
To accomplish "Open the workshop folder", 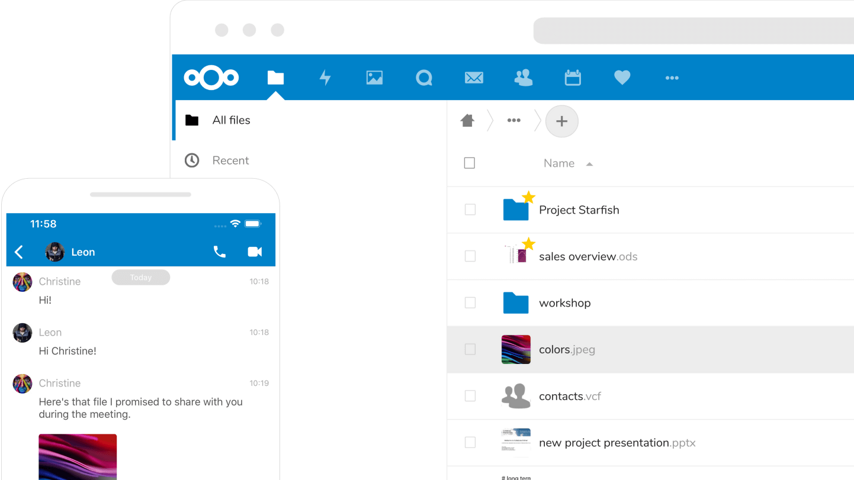I will (x=564, y=303).
